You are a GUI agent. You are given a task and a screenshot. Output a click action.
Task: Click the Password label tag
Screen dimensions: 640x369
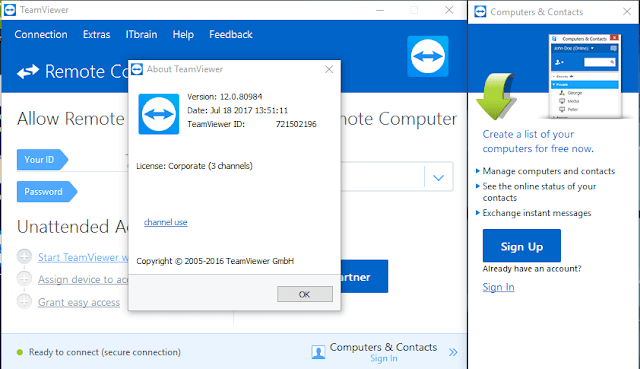pos(47,191)
